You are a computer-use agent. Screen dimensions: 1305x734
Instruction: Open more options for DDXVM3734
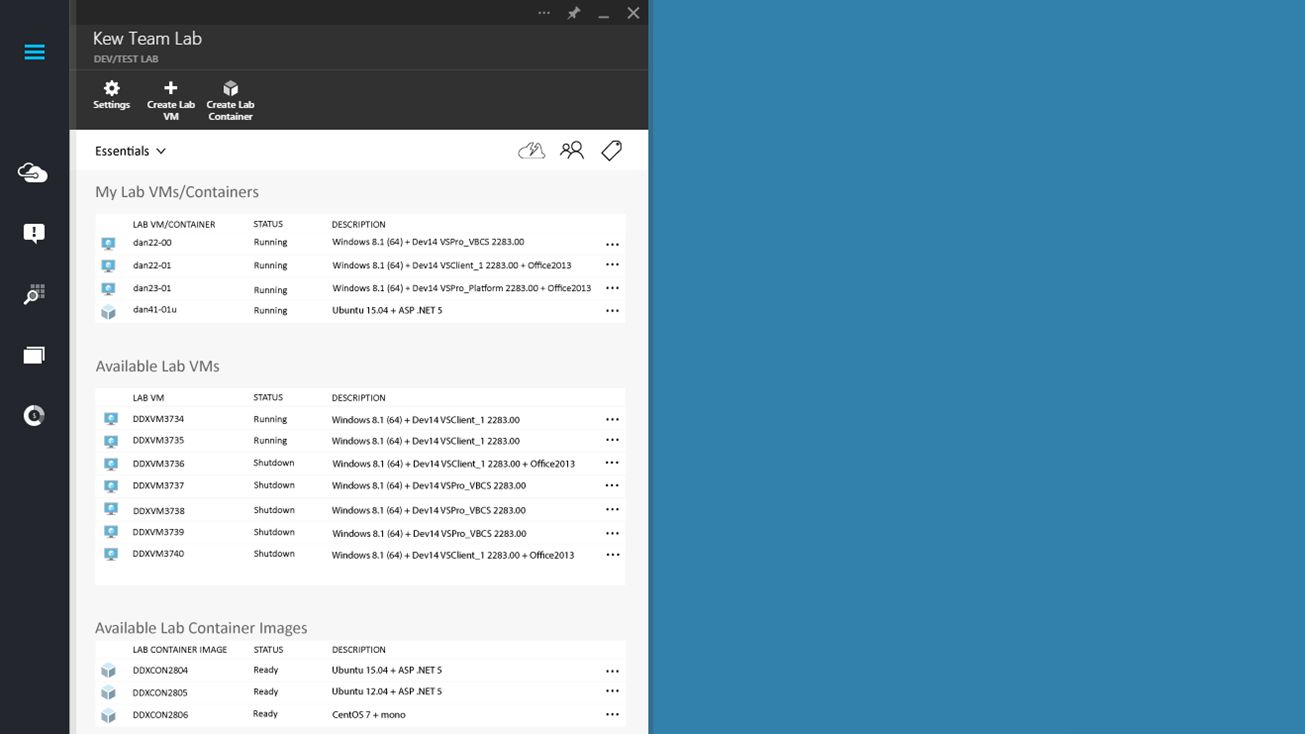612,420
